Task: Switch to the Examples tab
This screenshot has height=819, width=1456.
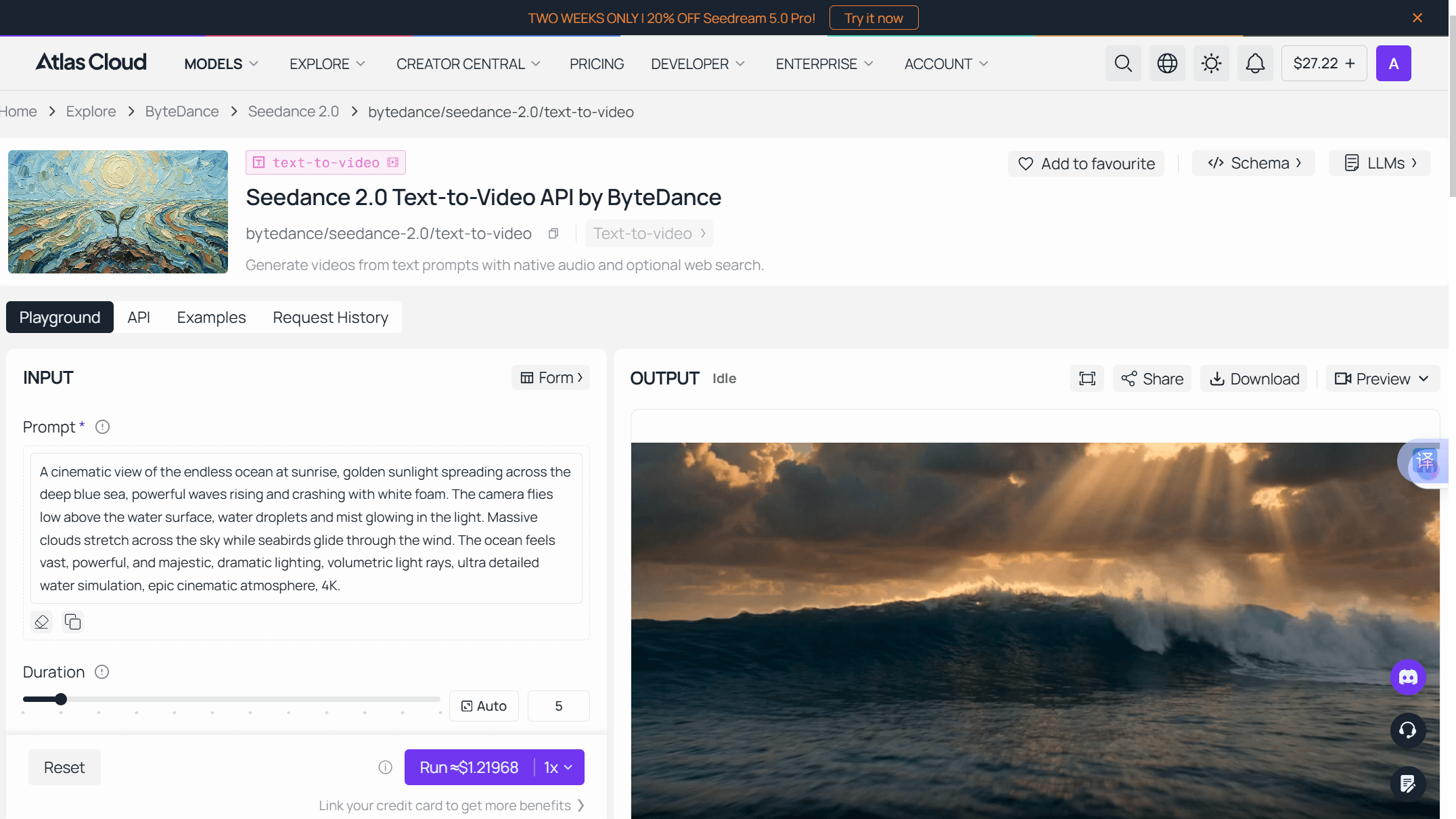Action: click(211, 317)
